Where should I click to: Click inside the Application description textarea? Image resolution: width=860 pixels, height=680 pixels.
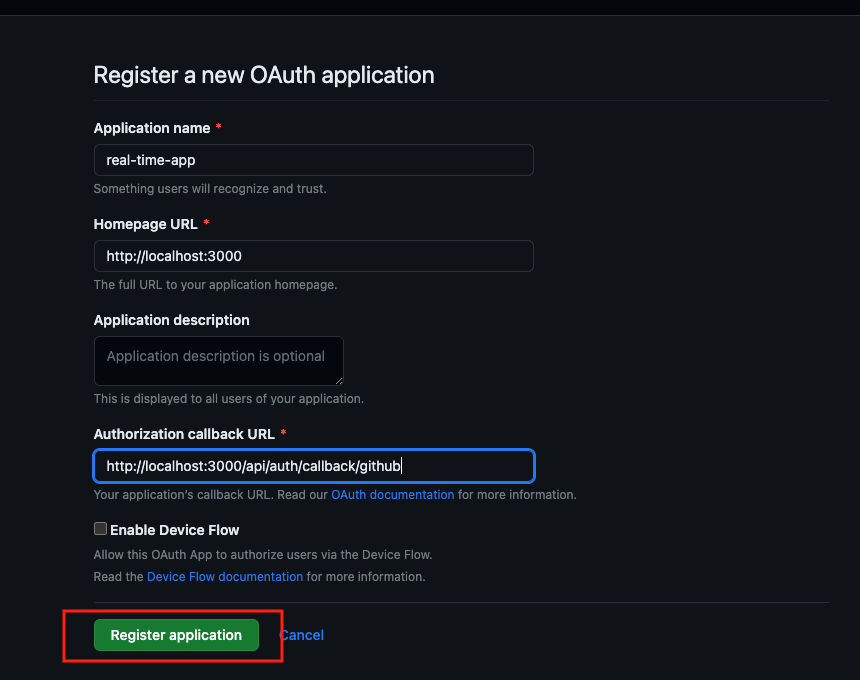(218, 360)
